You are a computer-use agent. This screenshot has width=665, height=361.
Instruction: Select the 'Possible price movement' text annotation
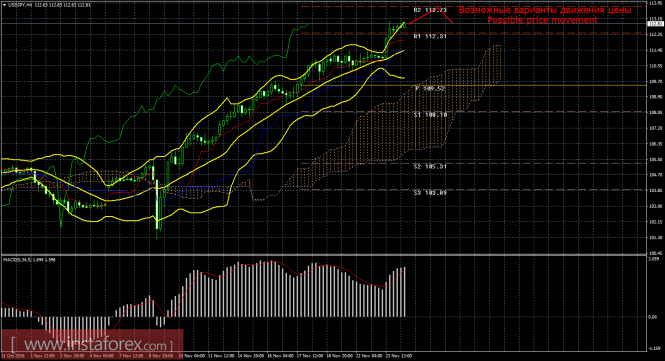[x=542, y=20]
